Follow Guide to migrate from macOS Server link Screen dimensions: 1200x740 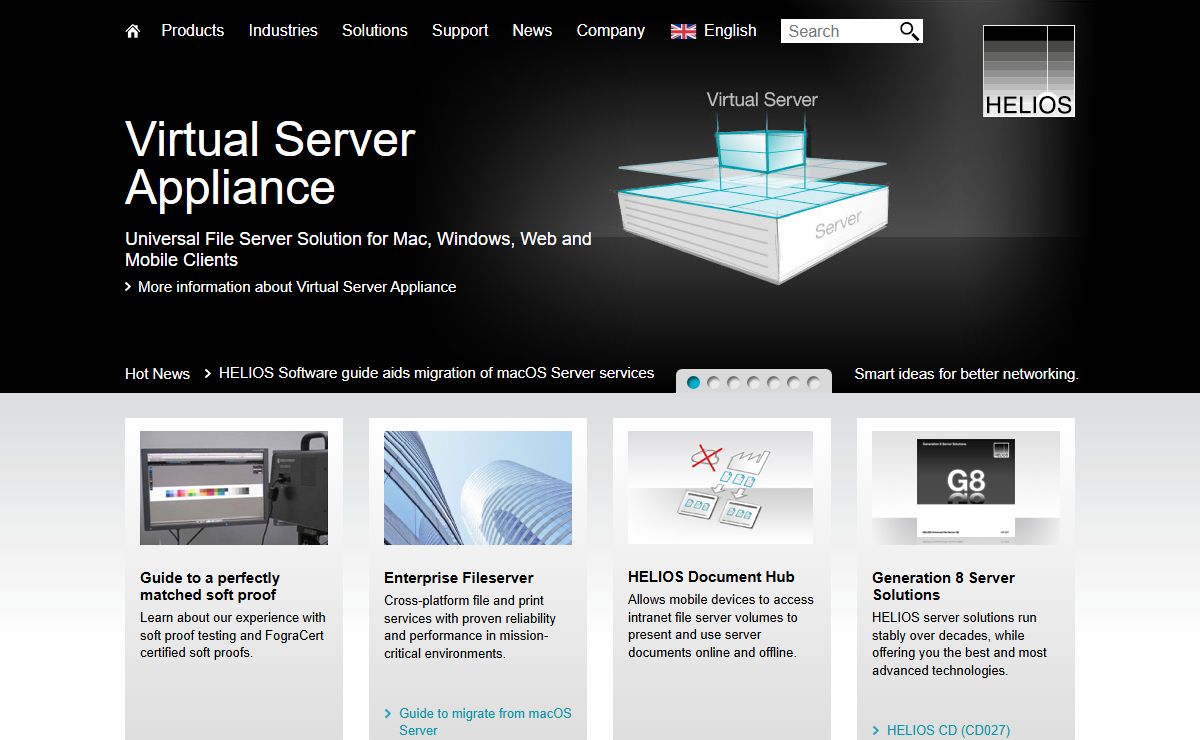coord(485,721)
